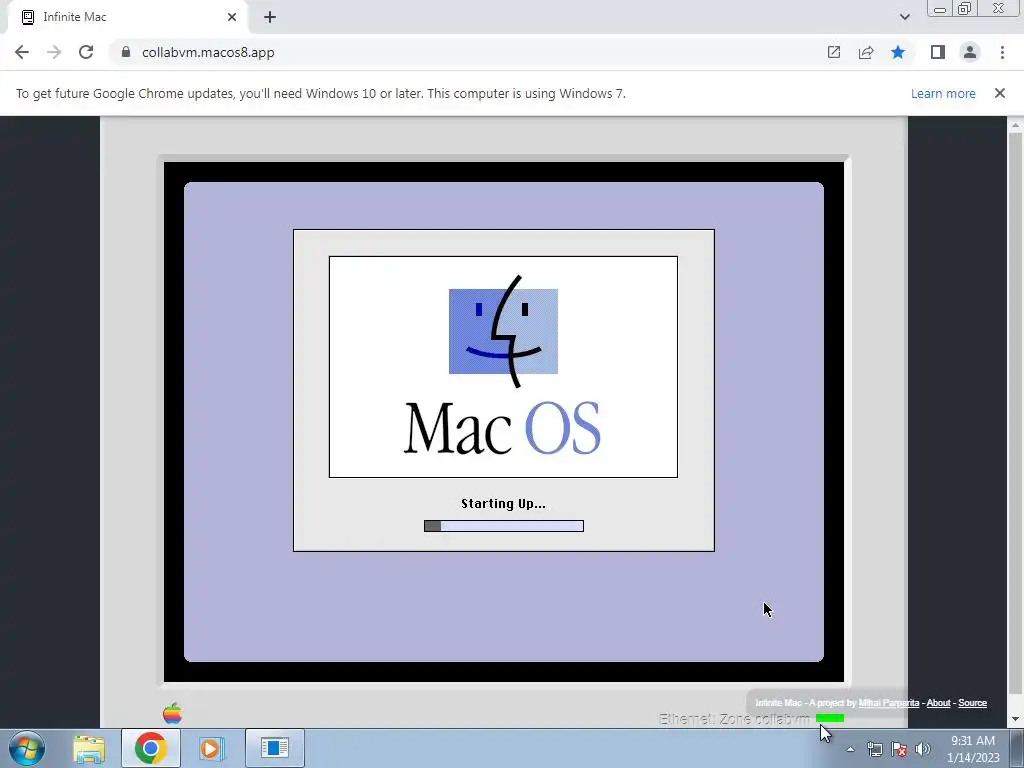Click the rainbow Apple logo below screen
1024x768 pixels.
click(x=172, y=713)
